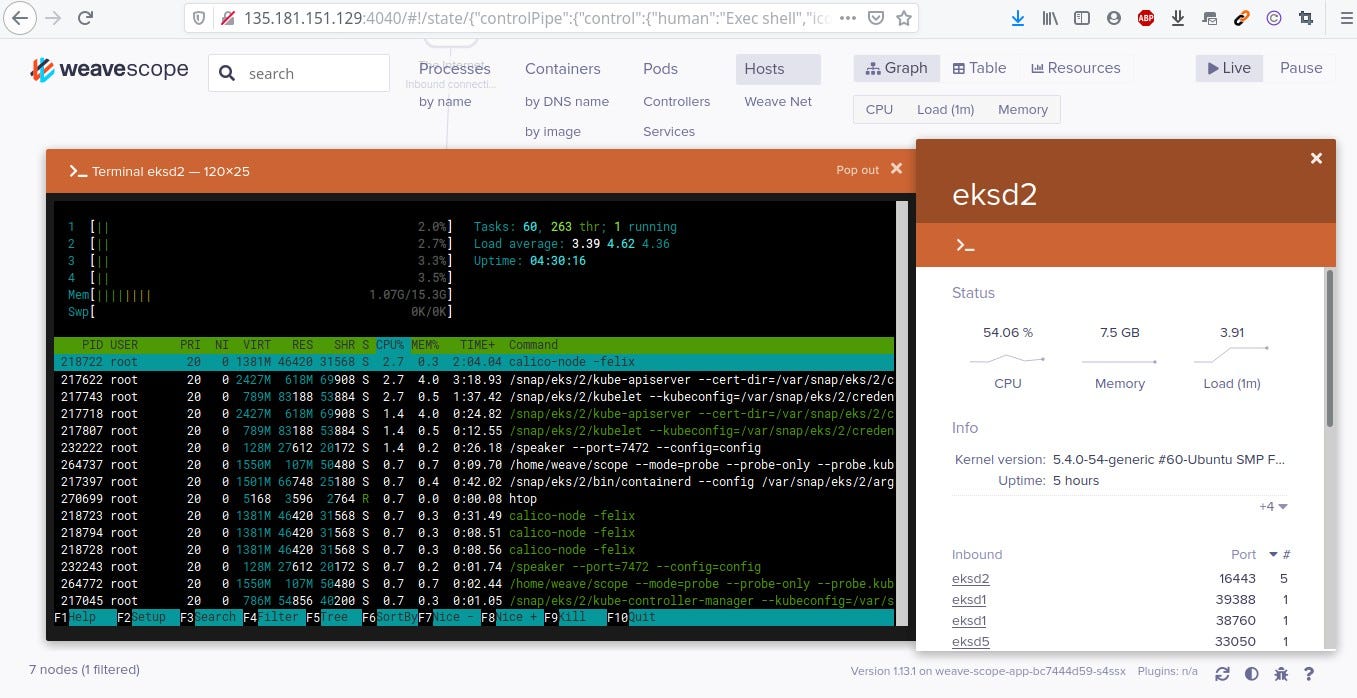Show Containers by DNS name
Viewport: 1357px width, 698px height.
click(x=567, y=101)
